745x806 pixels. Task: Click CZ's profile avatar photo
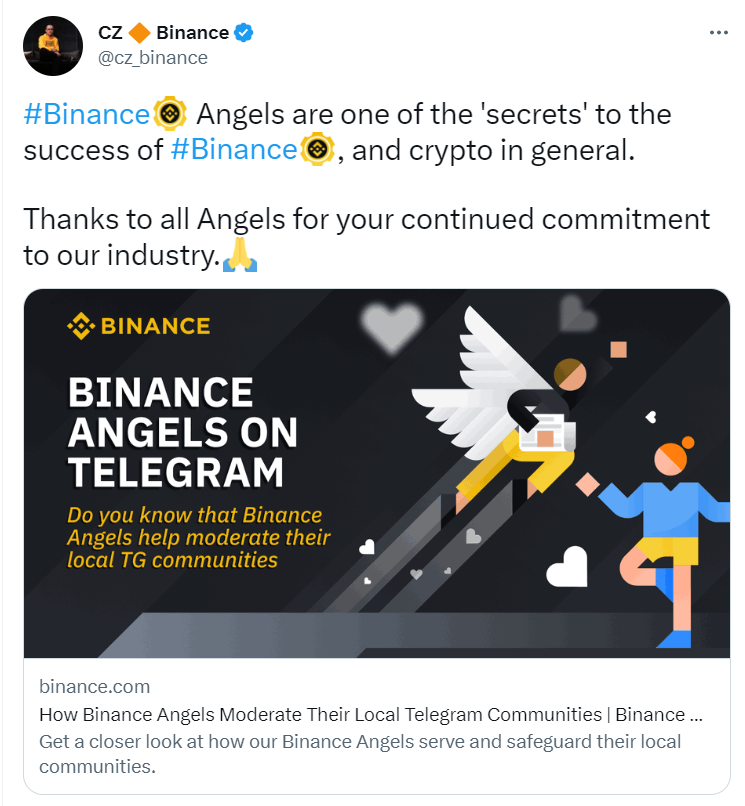(53, 46)
